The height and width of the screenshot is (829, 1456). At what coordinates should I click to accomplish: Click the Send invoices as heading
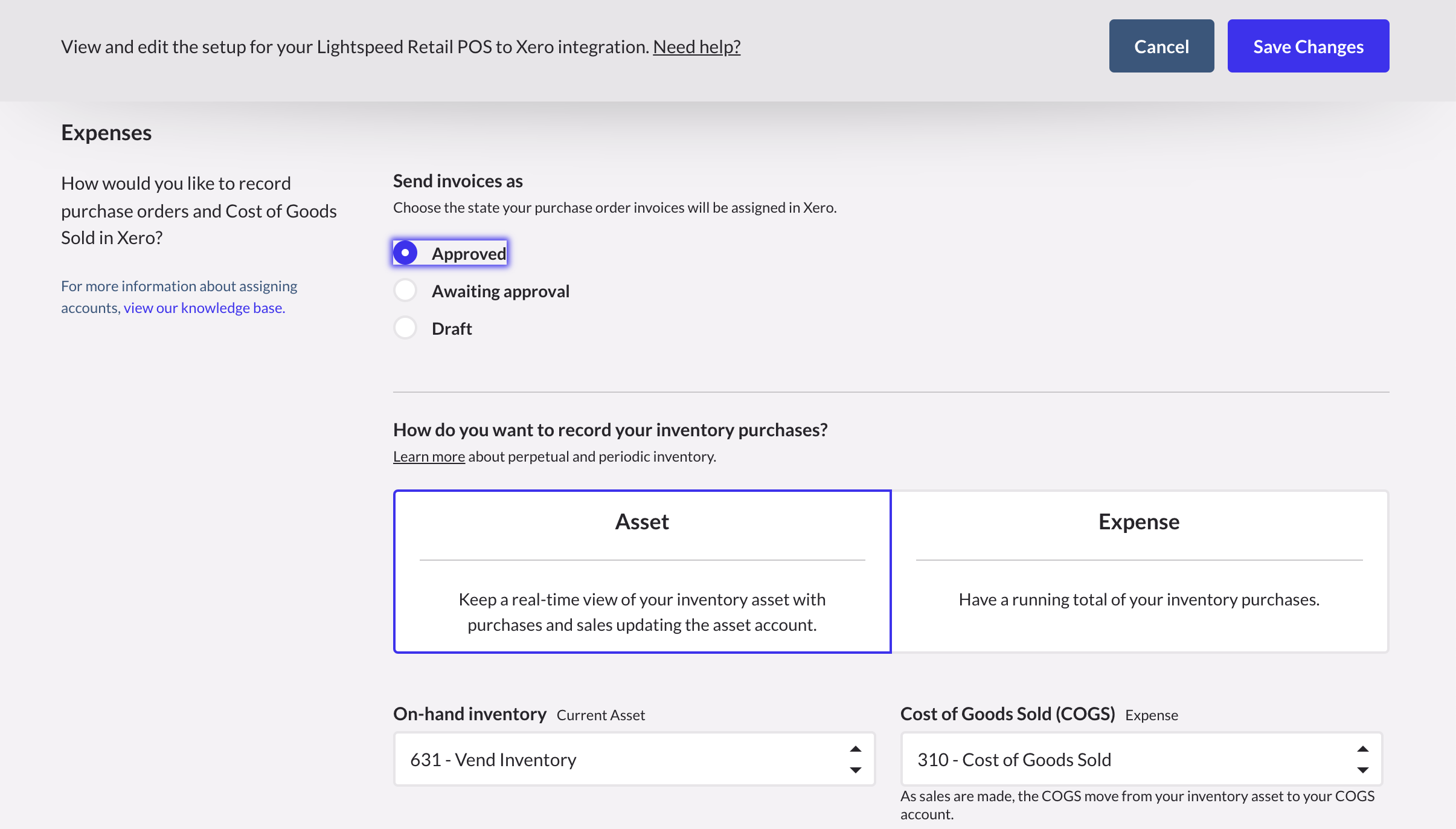pos(458,181)
